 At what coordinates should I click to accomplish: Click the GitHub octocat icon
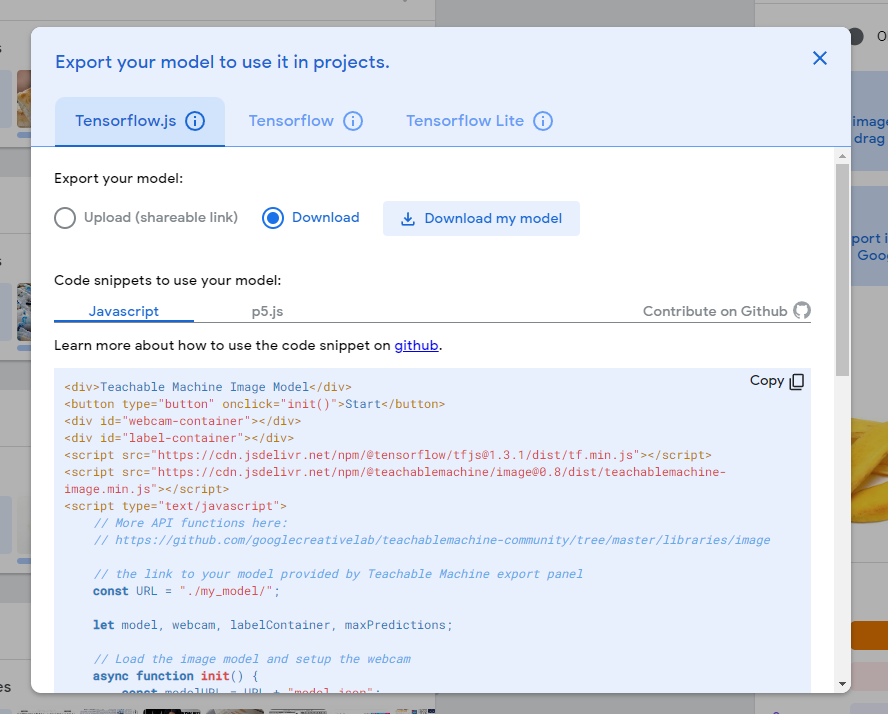coord(801,310)
